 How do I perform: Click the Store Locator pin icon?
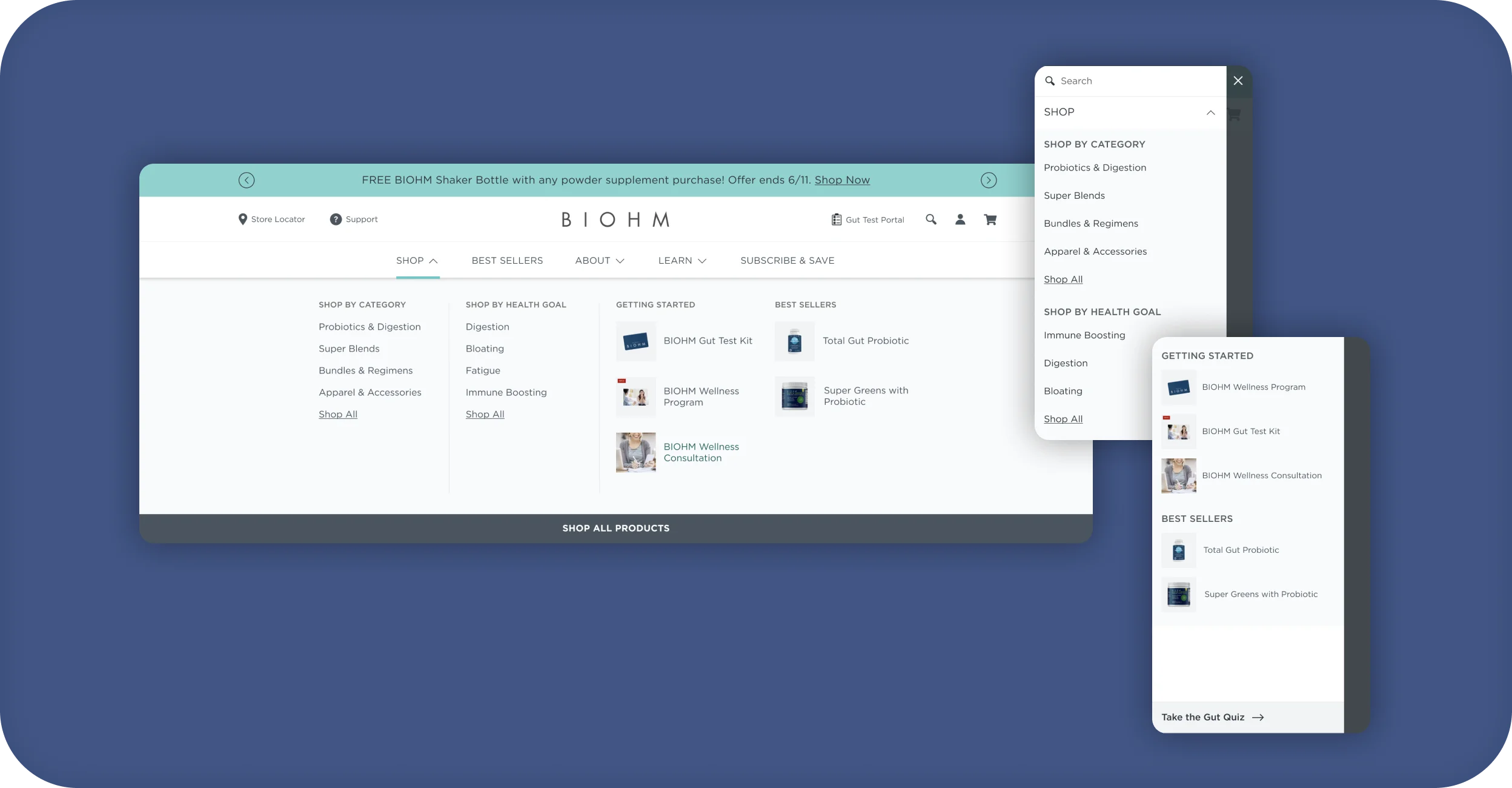pos(242,219)
